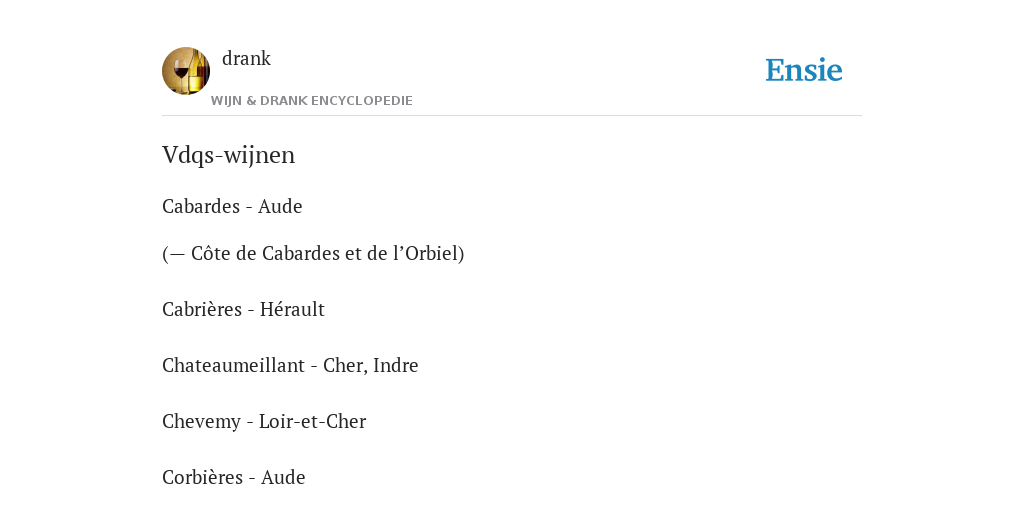Screen dimensions: 1024x512
Task: Click the word Aude beside Corbières
Action: click(x=283, y=477)
